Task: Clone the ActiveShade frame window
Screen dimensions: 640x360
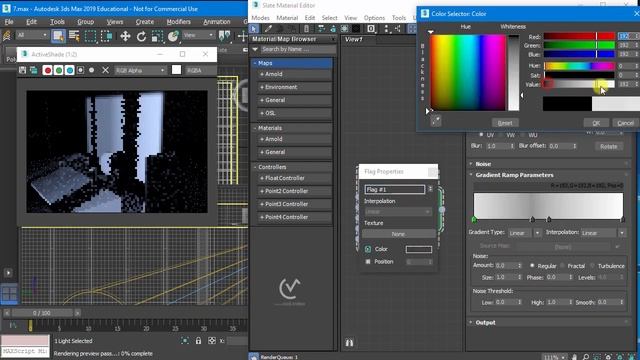Action: pyautogui.click(x=33, y=70)
